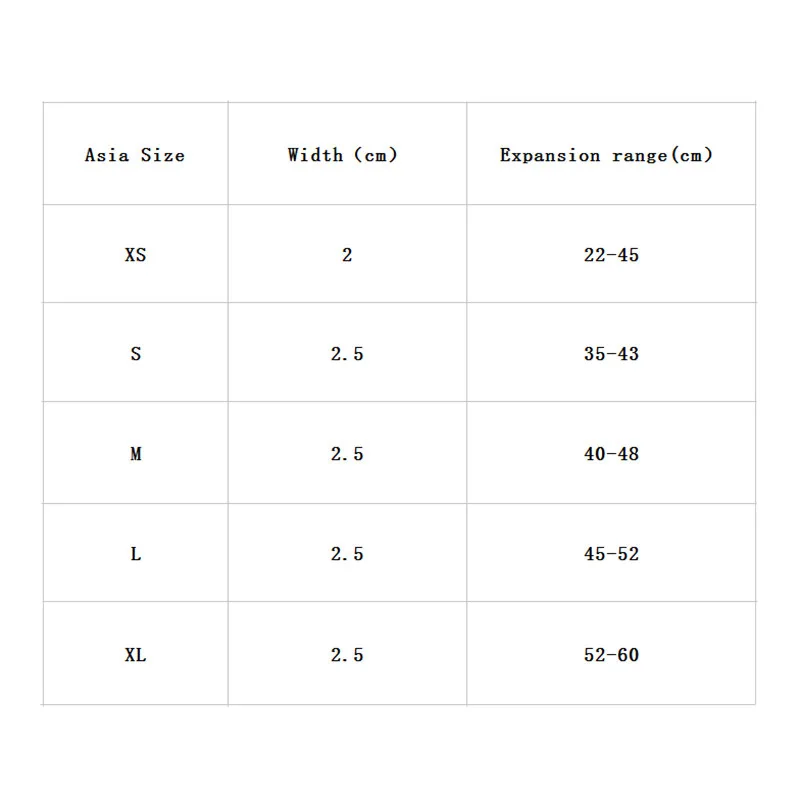Click the 2.5 width in XL row

(x=347, y=654)
